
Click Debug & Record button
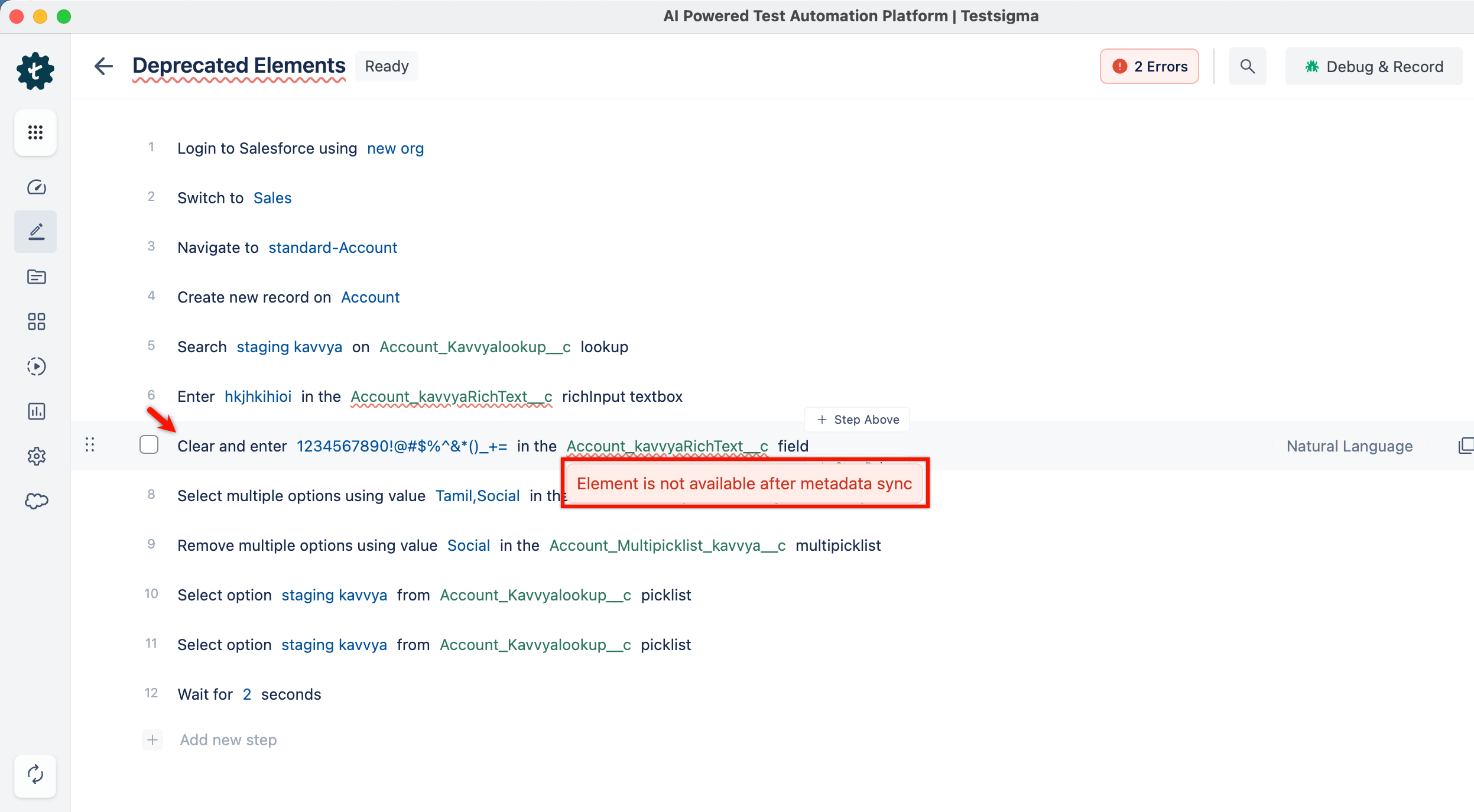(x=1373, y=66)
